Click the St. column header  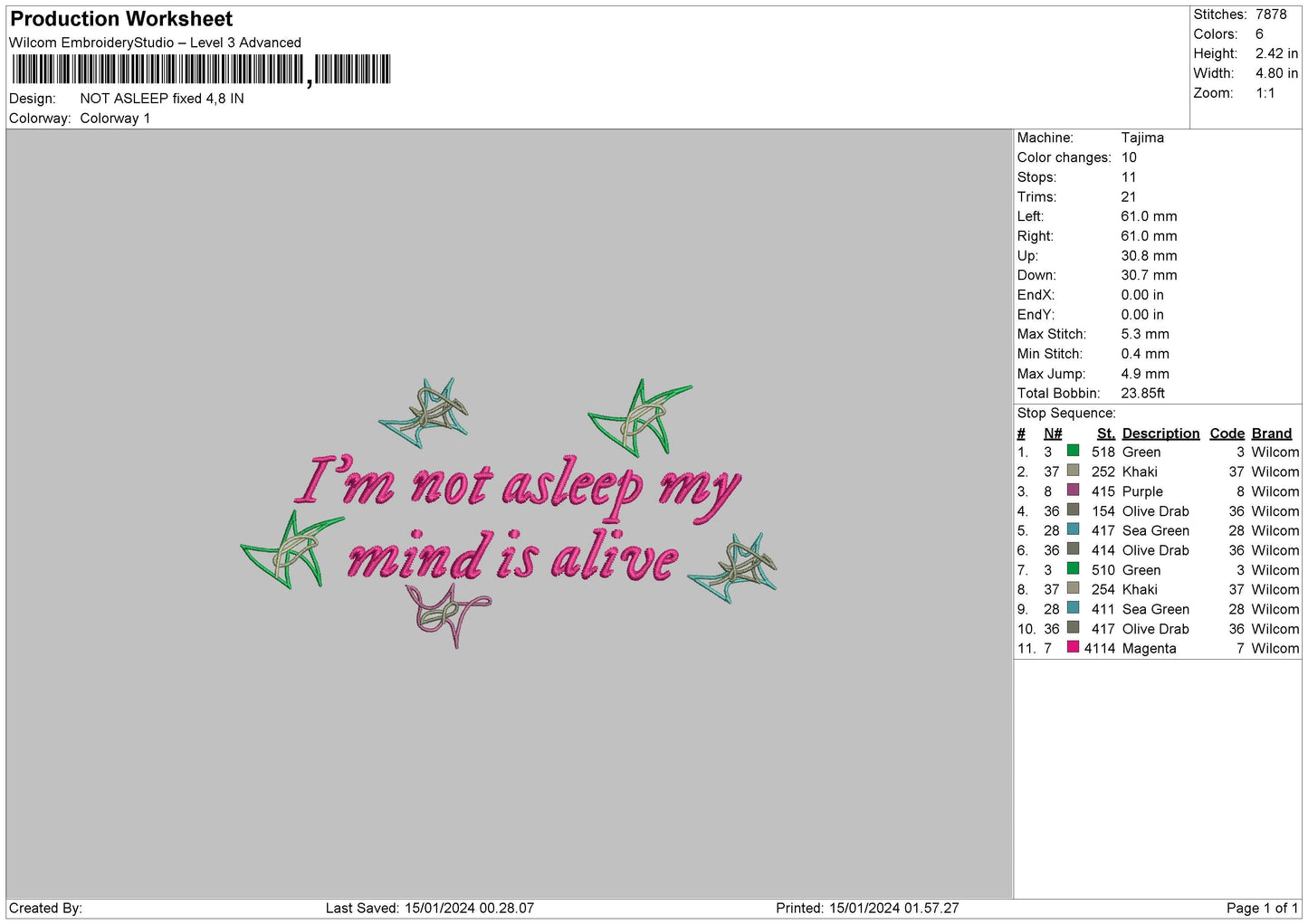(1105, 433)
